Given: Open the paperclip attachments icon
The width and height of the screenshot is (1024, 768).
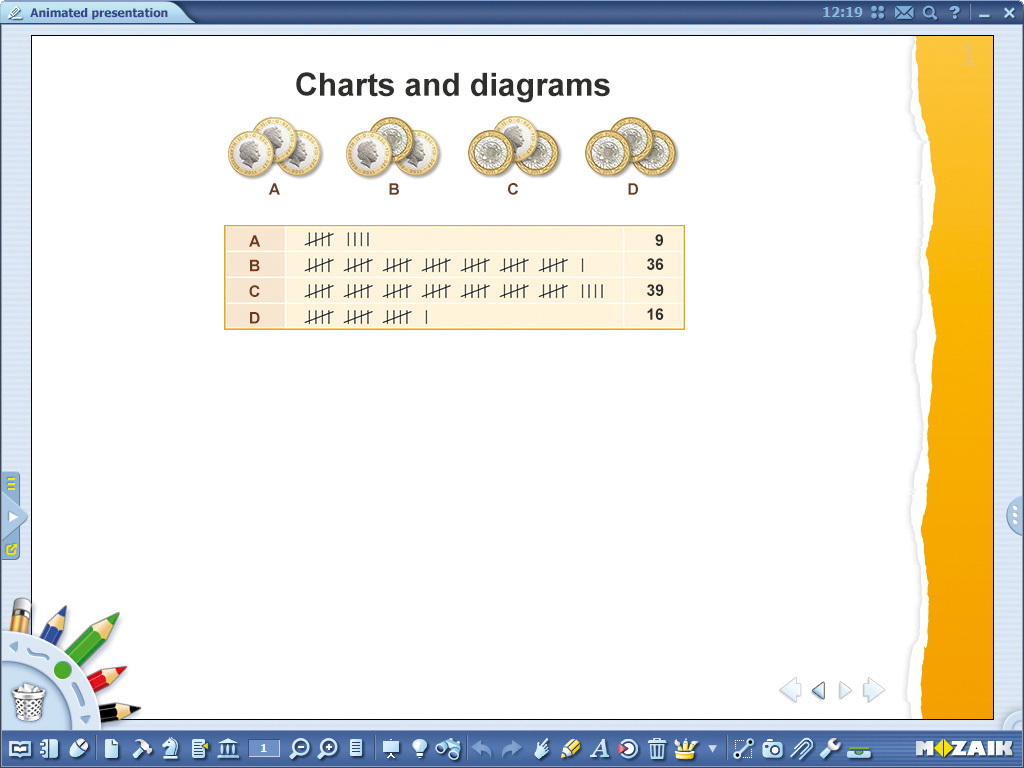Looking at the screenshot, I should tap(801, 748).
